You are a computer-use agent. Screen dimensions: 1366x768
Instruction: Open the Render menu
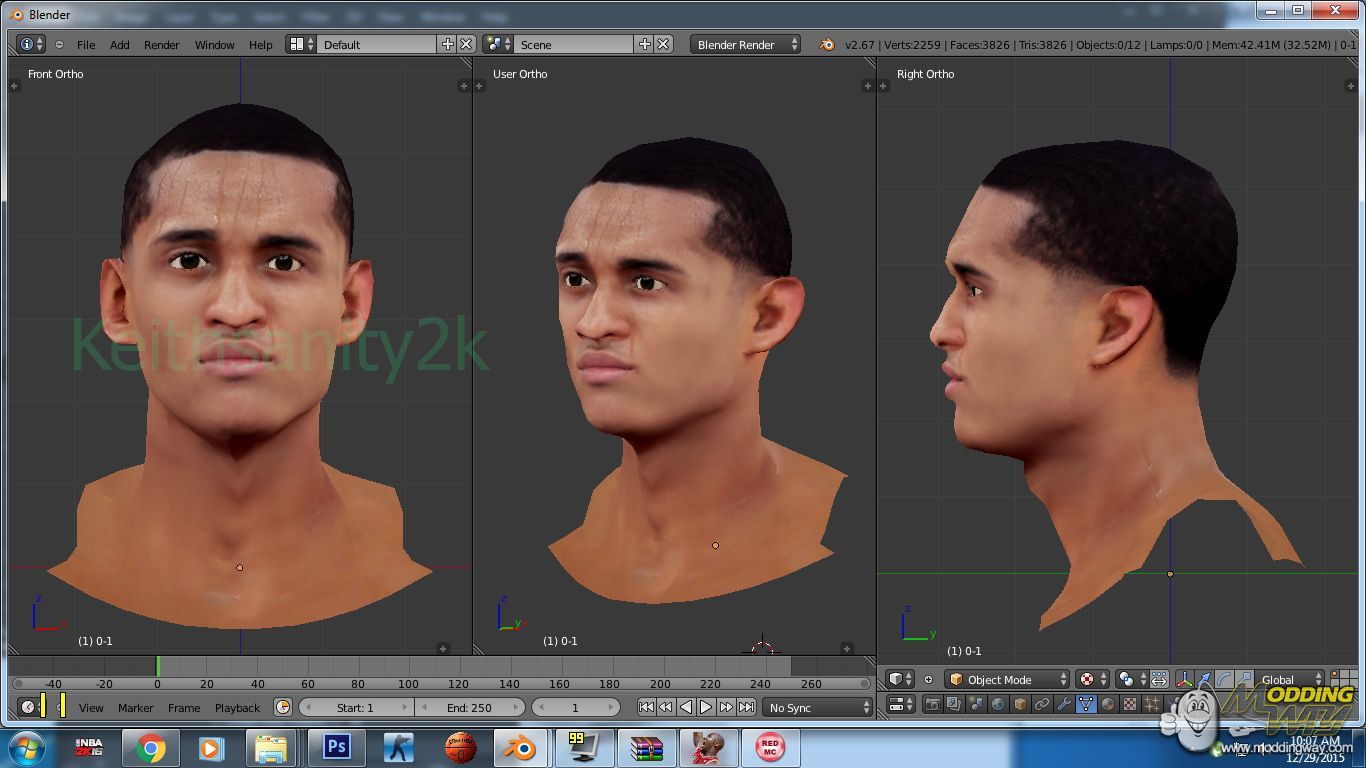tap(161, 45)
